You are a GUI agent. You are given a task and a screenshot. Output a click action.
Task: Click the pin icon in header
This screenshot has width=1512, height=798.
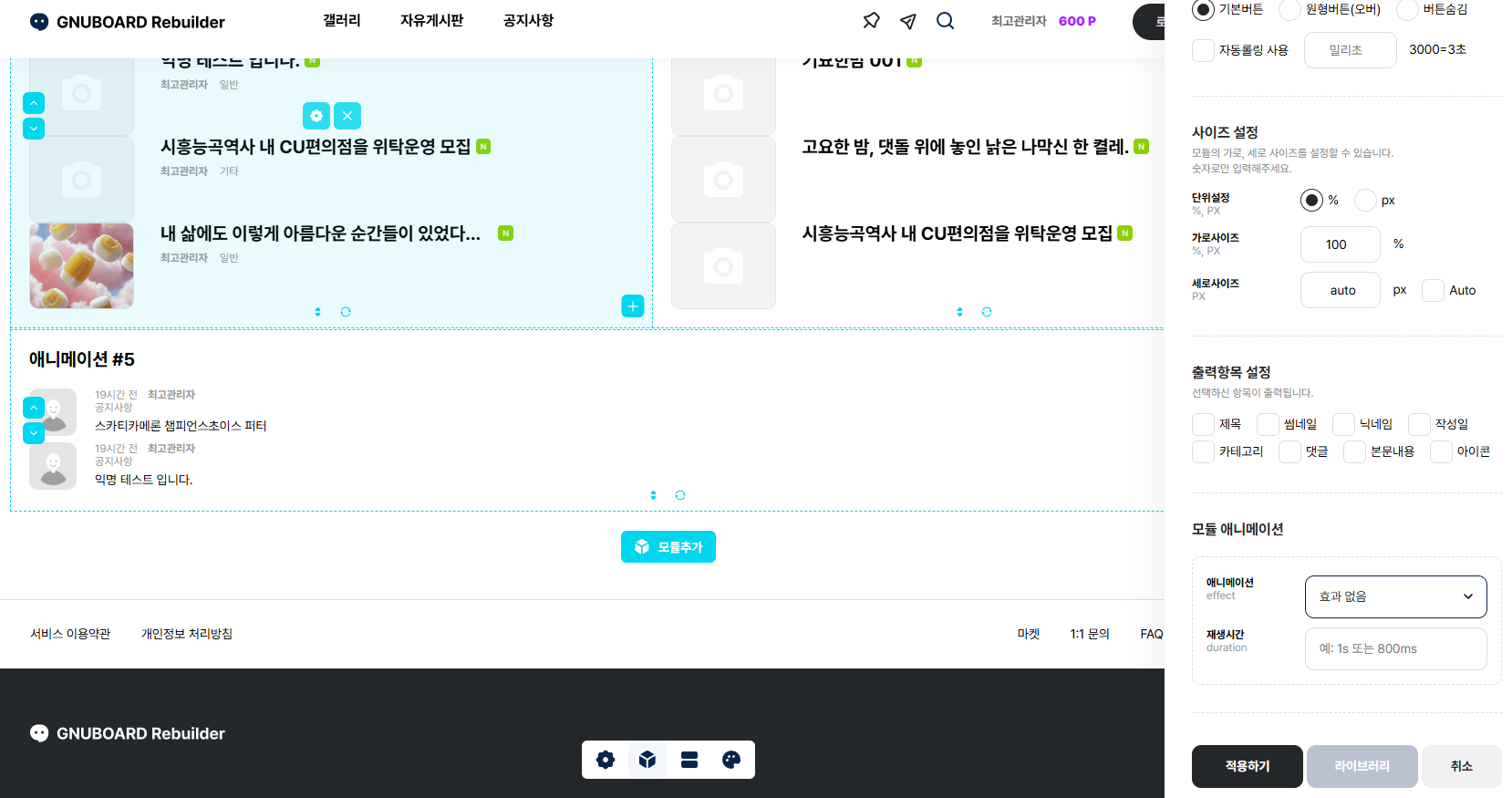(x=871, y=21)
